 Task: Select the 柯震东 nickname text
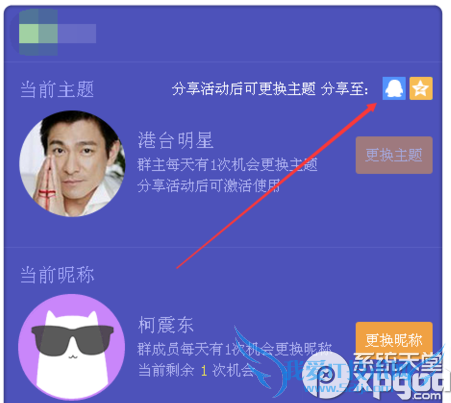coord(166,325)
